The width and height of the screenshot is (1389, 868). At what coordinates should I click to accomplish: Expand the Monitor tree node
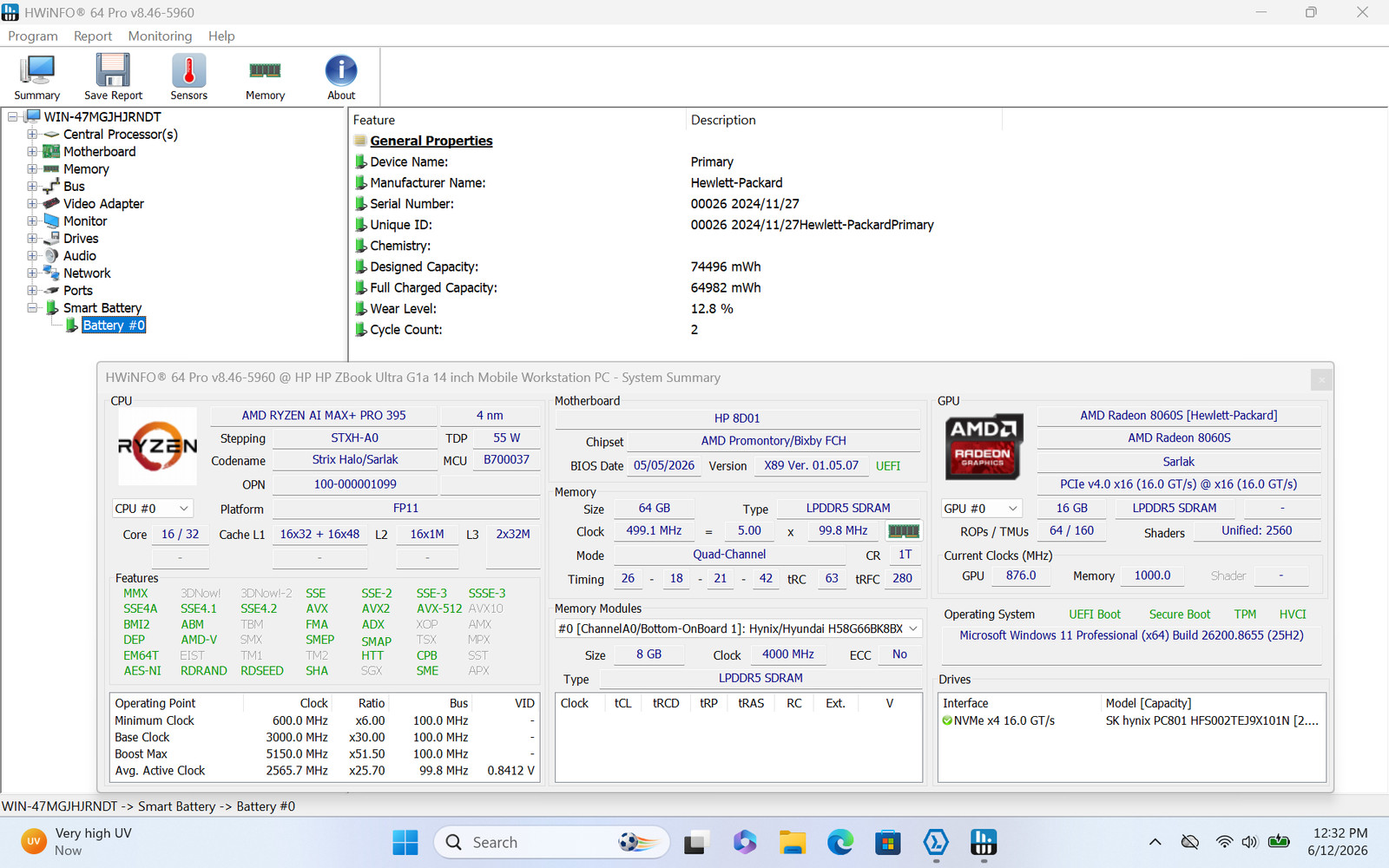[32, 221]
